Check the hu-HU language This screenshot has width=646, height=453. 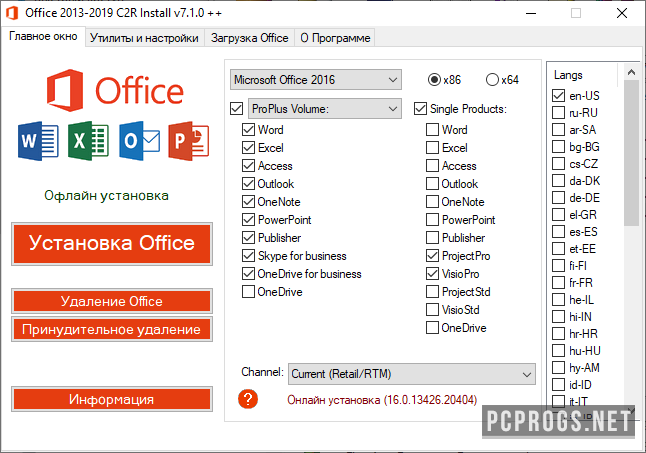click(x=558, y=350)
